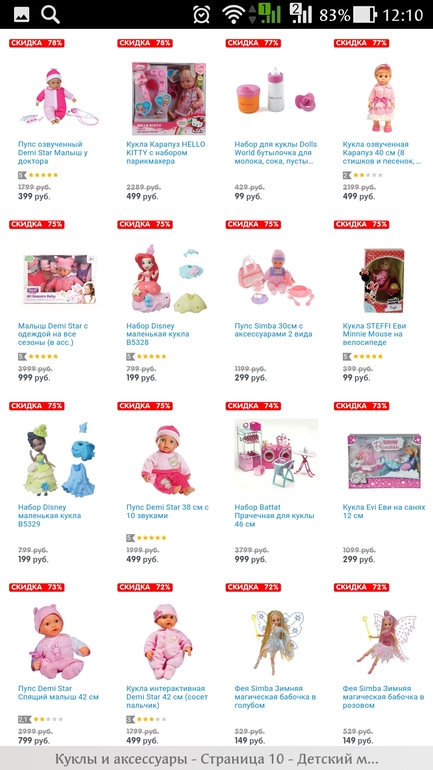This screenshot has height=770, width=433.
Task: Open the Hello Kitty hairdresser doll image
Action: (x=168, y=99)
